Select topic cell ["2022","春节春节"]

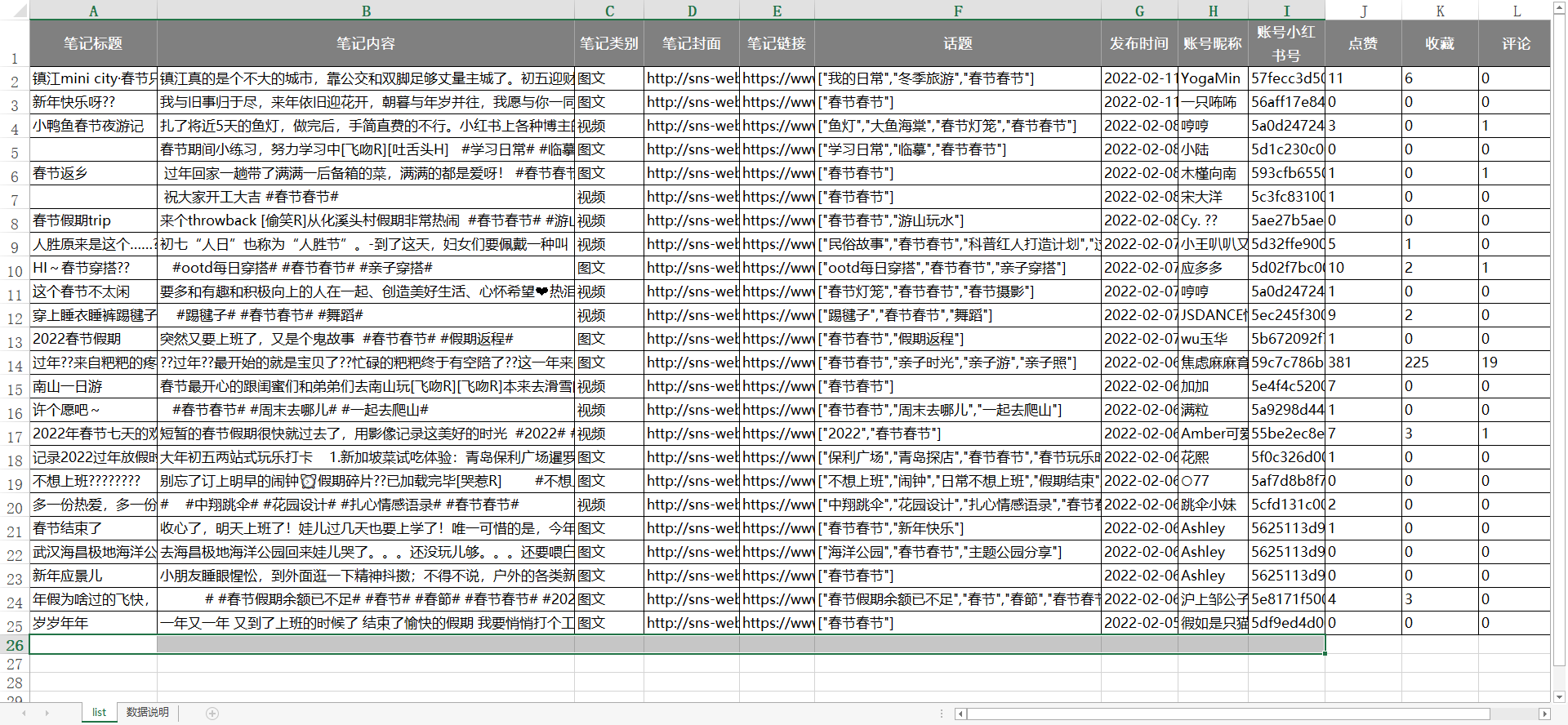[958, 434]
